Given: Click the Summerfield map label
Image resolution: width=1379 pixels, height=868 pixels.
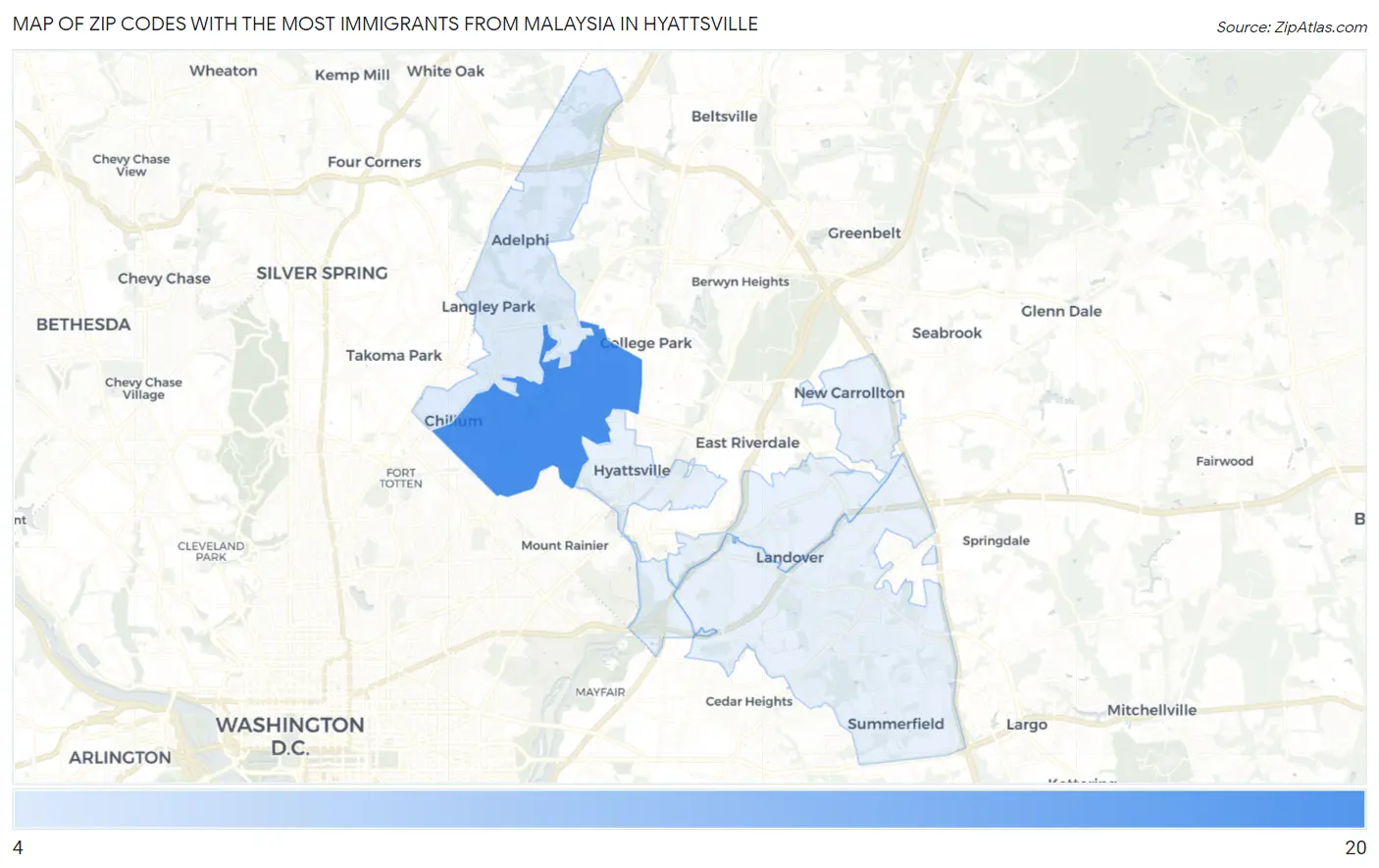Looking at the screenshot, I should (895, 724).
